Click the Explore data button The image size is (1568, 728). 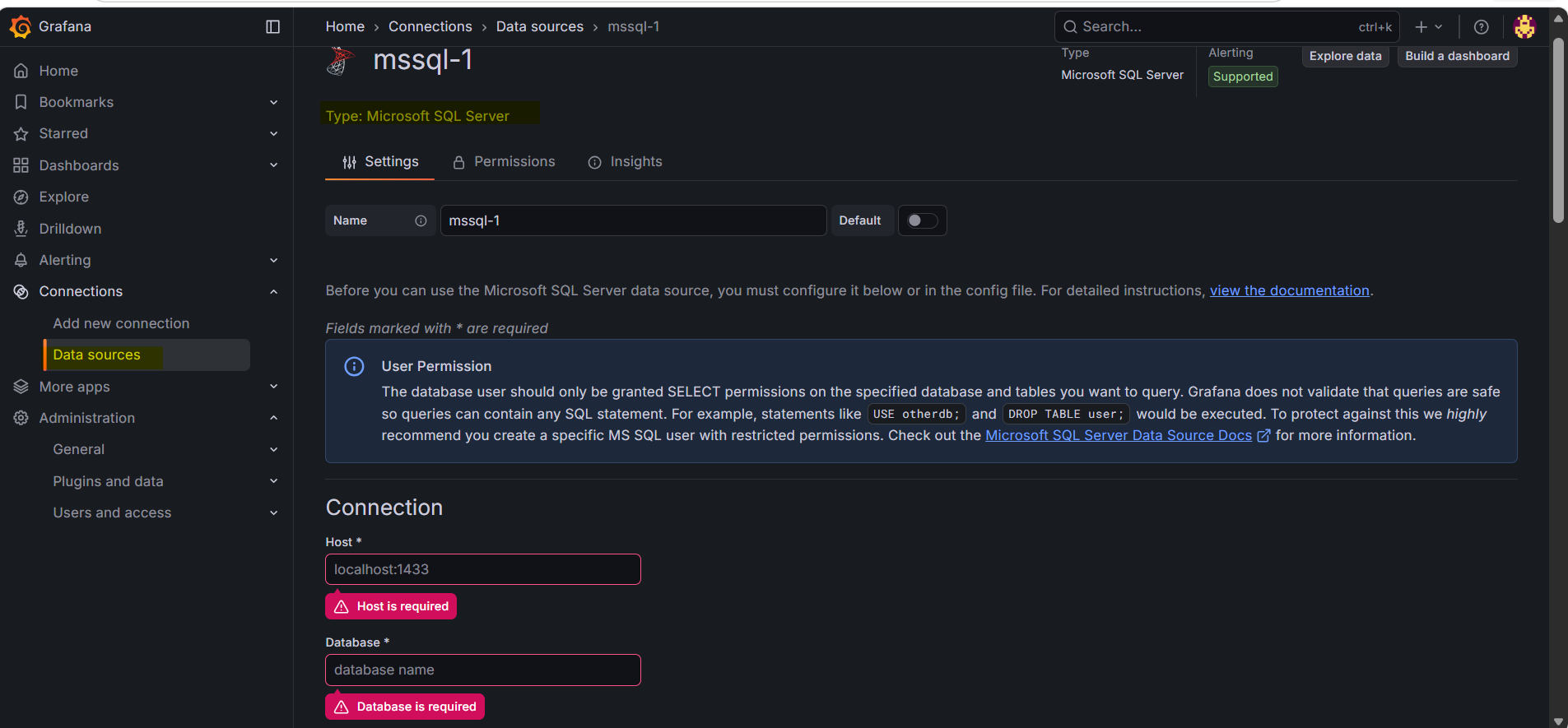click(x=1345, y=56)
